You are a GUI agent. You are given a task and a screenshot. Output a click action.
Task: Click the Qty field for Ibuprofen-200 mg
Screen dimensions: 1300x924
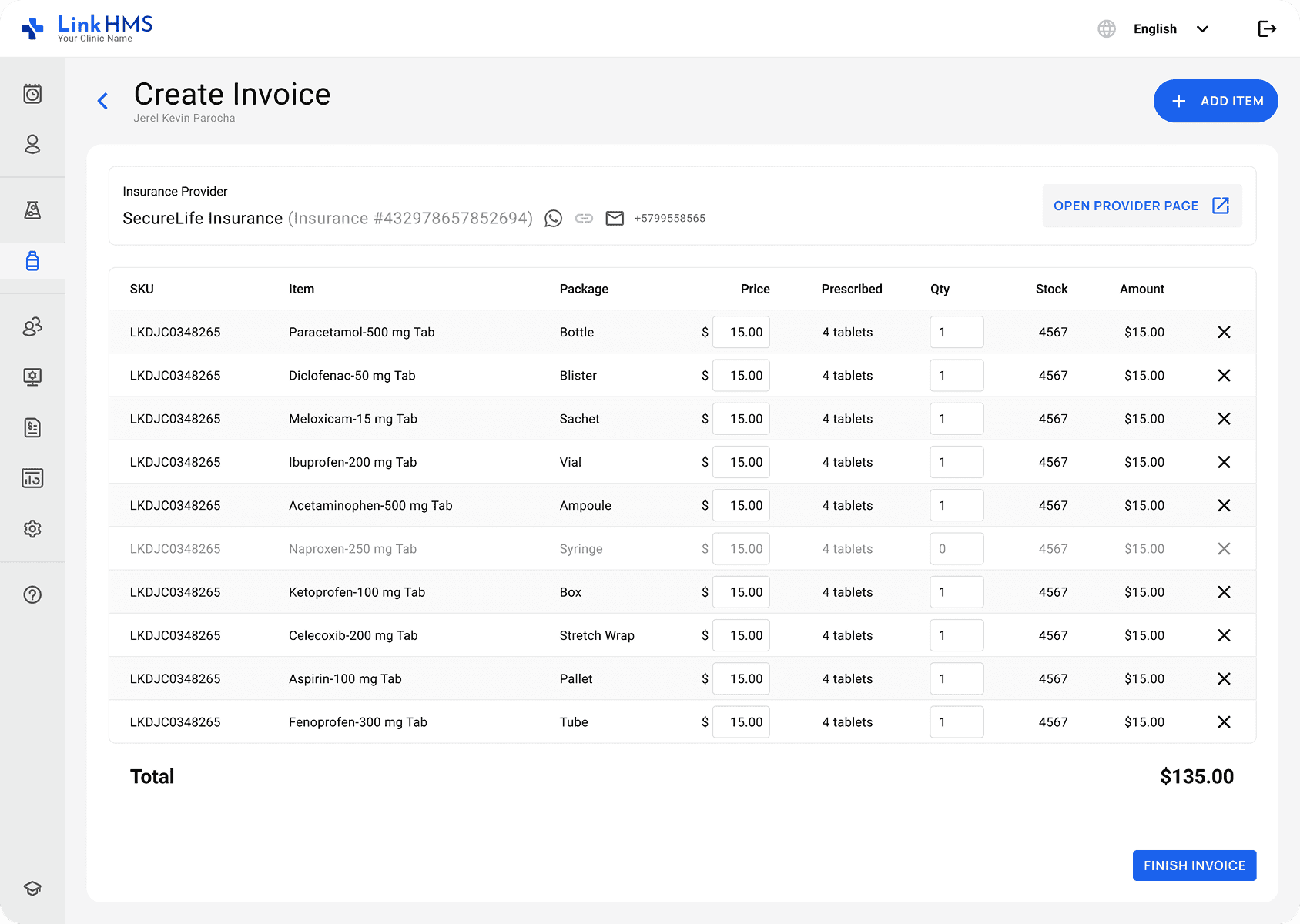[956, 462]
